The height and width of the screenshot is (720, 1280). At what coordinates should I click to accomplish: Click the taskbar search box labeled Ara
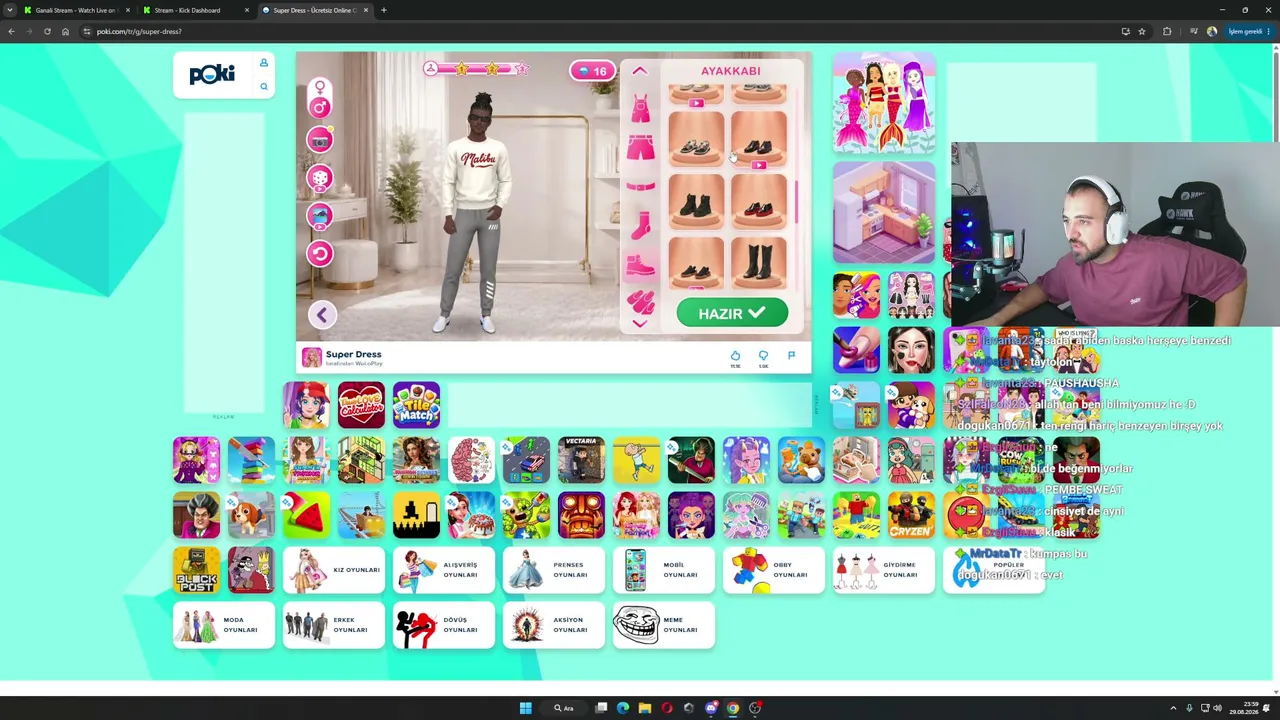(x=565, y=708)
